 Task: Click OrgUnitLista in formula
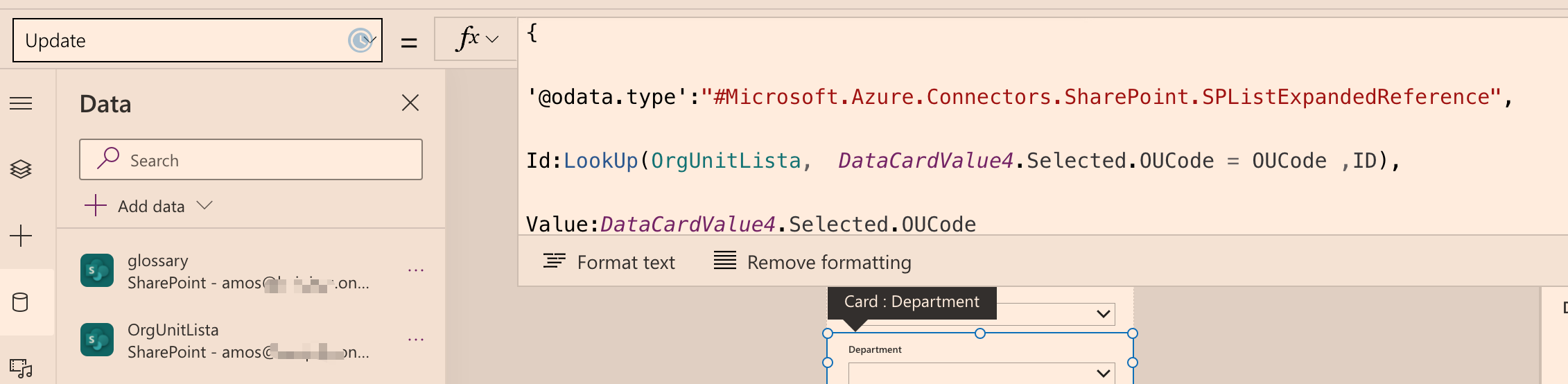pos(725,161)
